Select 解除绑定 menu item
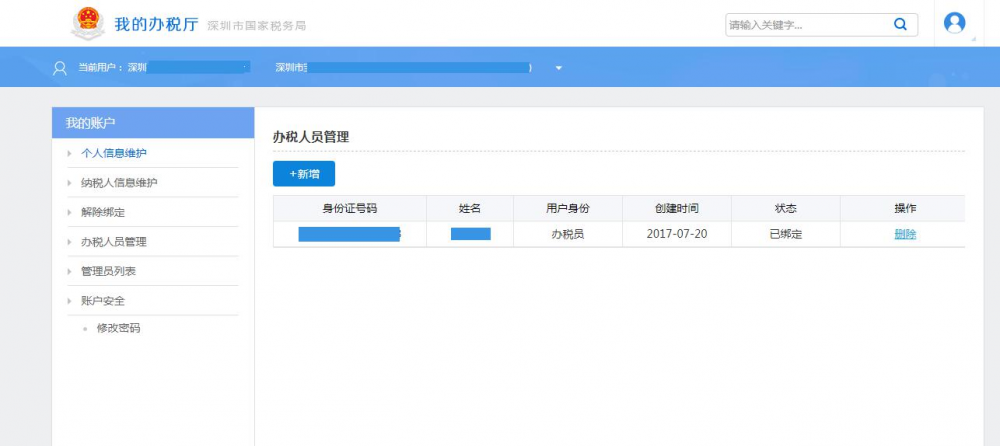This screenshot has height=446, width=1000. 103,212
